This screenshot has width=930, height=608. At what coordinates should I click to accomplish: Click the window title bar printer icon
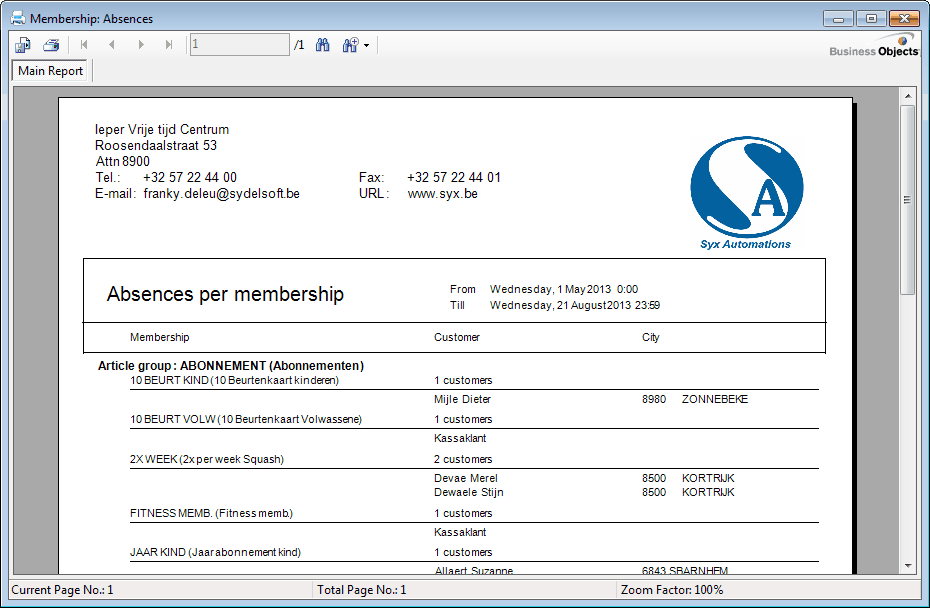[18, 19]
